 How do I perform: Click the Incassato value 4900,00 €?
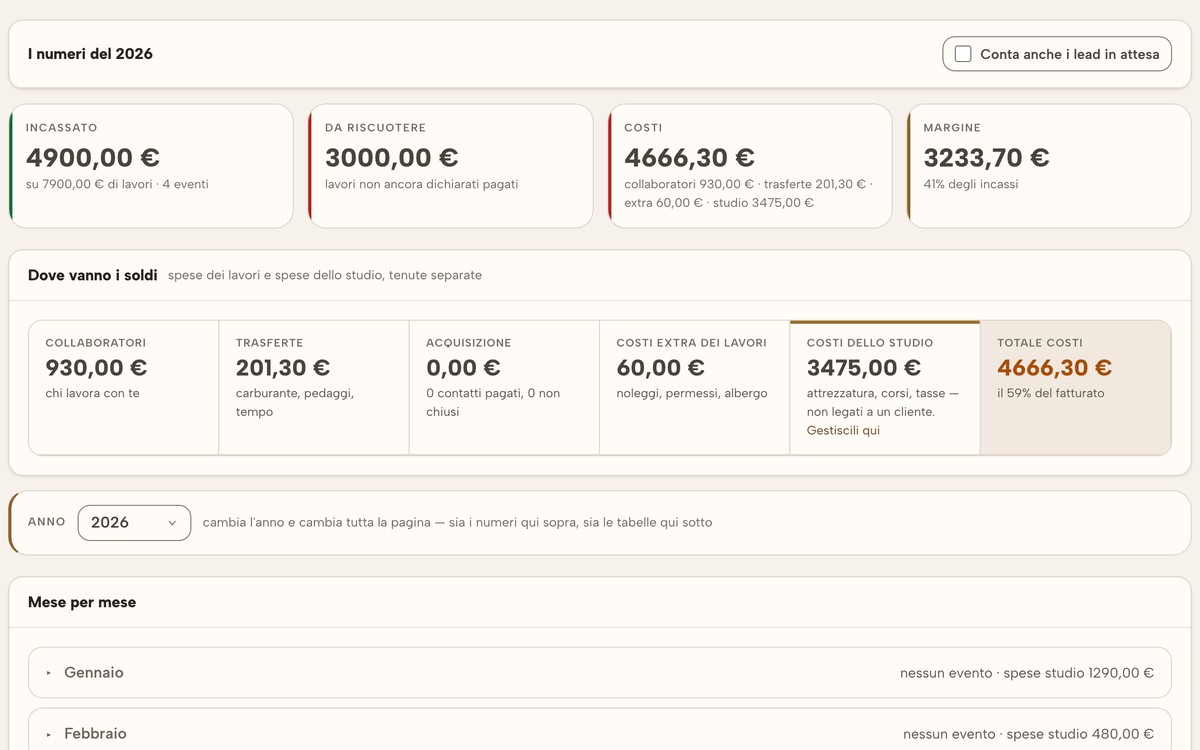93,158
